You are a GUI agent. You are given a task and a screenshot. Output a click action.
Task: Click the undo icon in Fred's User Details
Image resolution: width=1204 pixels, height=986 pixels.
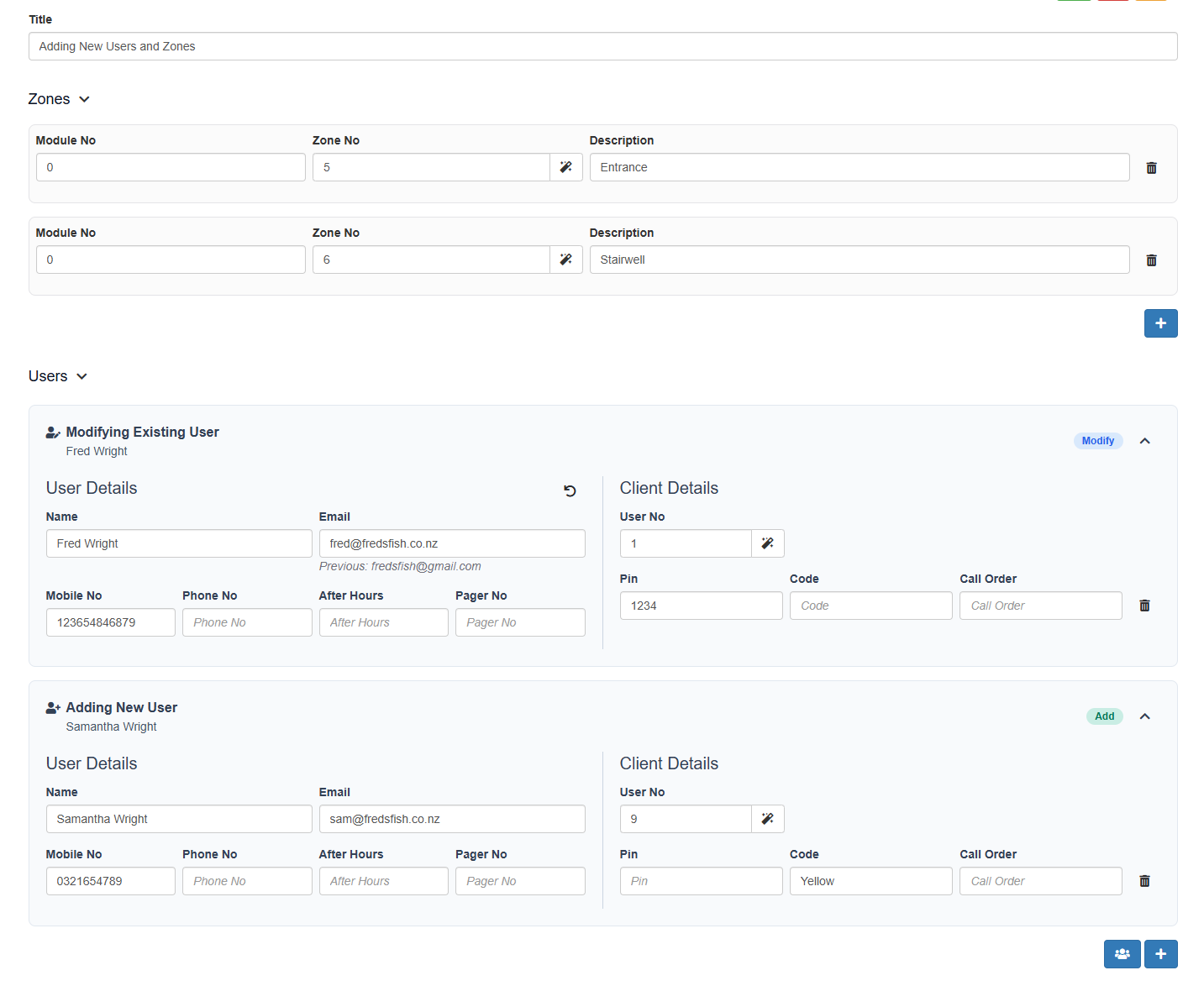570,490
